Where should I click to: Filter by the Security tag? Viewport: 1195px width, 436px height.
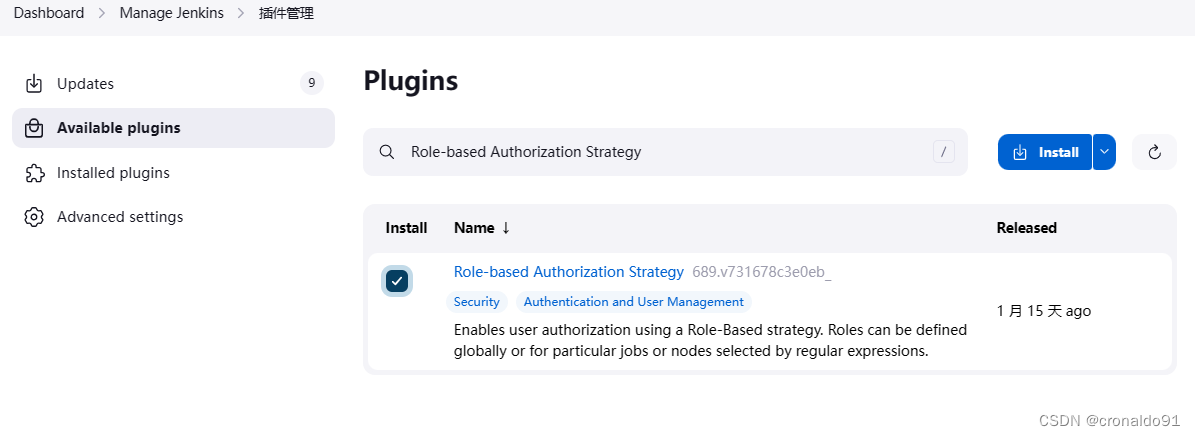coord(476,302)
